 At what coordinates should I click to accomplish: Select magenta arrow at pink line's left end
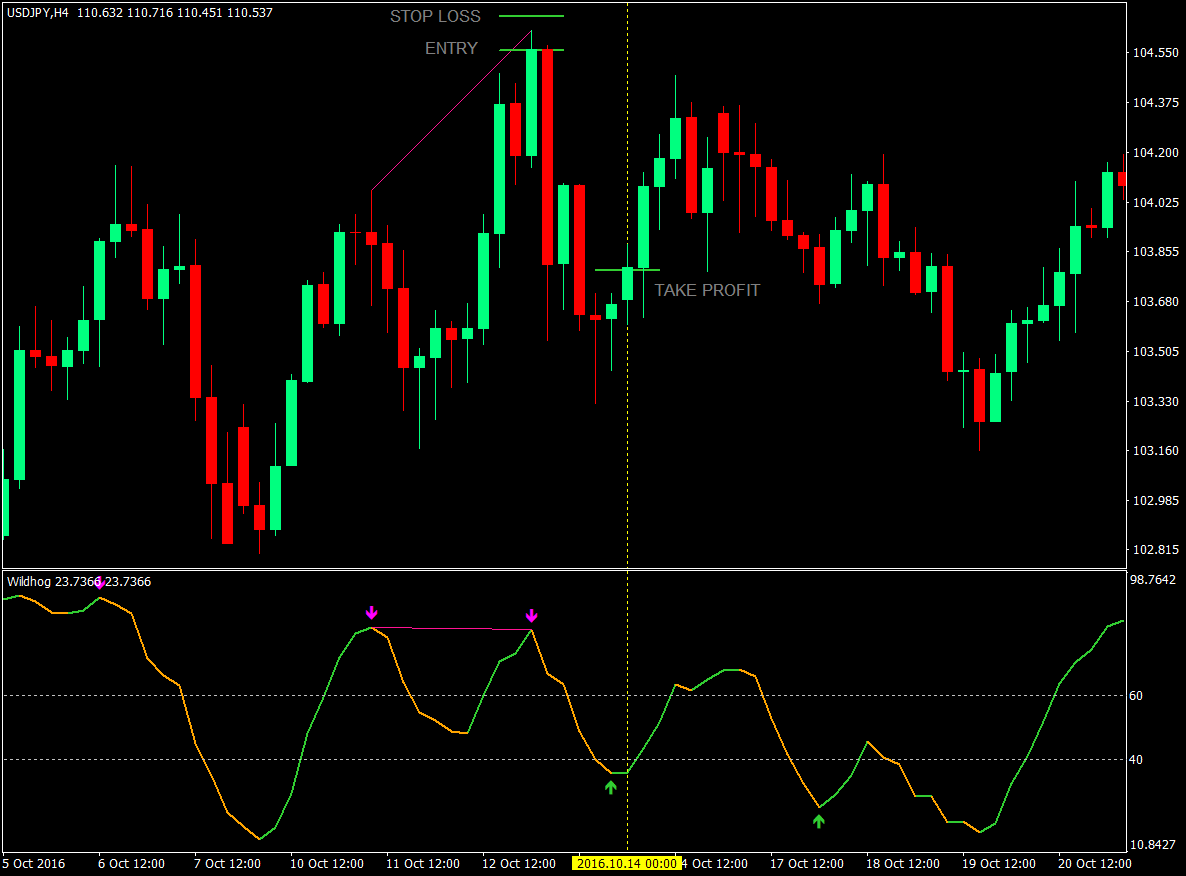(371, 613)
